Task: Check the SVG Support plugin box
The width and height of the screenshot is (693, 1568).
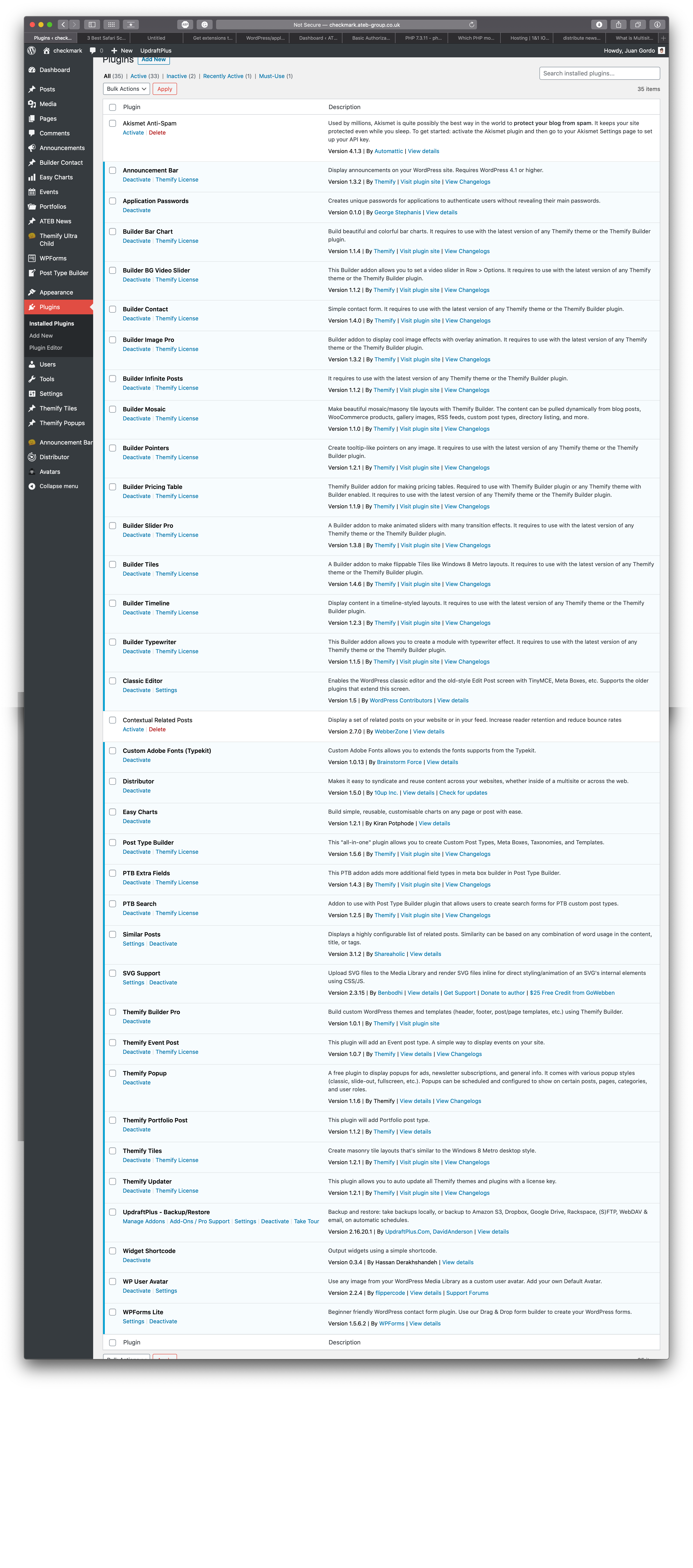Action: pyautogui.click(x=113, y=973)
